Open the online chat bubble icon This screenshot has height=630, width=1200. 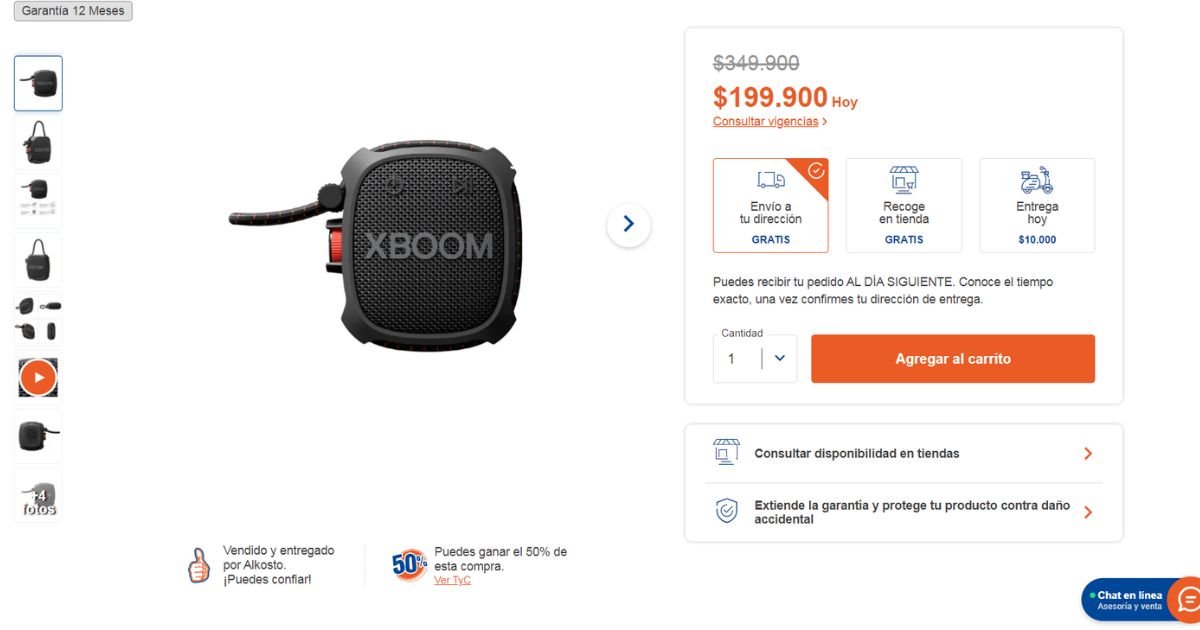coord(1187,599)
